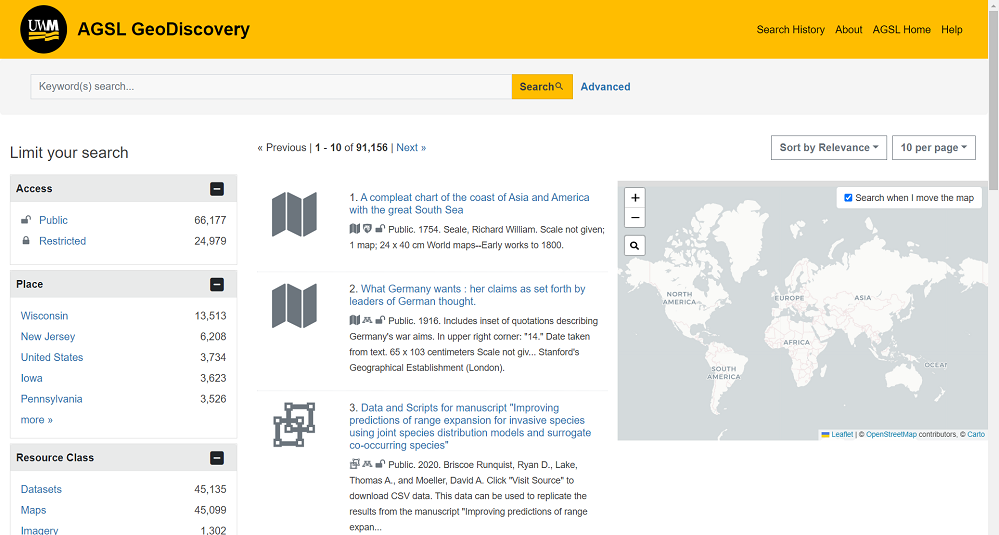Screen dimensions: 999x535
Task: Filter by Restricted access
Action: point(62,241)
